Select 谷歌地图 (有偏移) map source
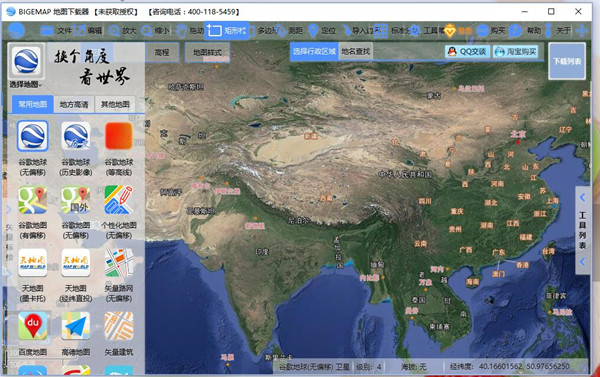This screenshot has height=377, width=600. [x=33, y=212]
